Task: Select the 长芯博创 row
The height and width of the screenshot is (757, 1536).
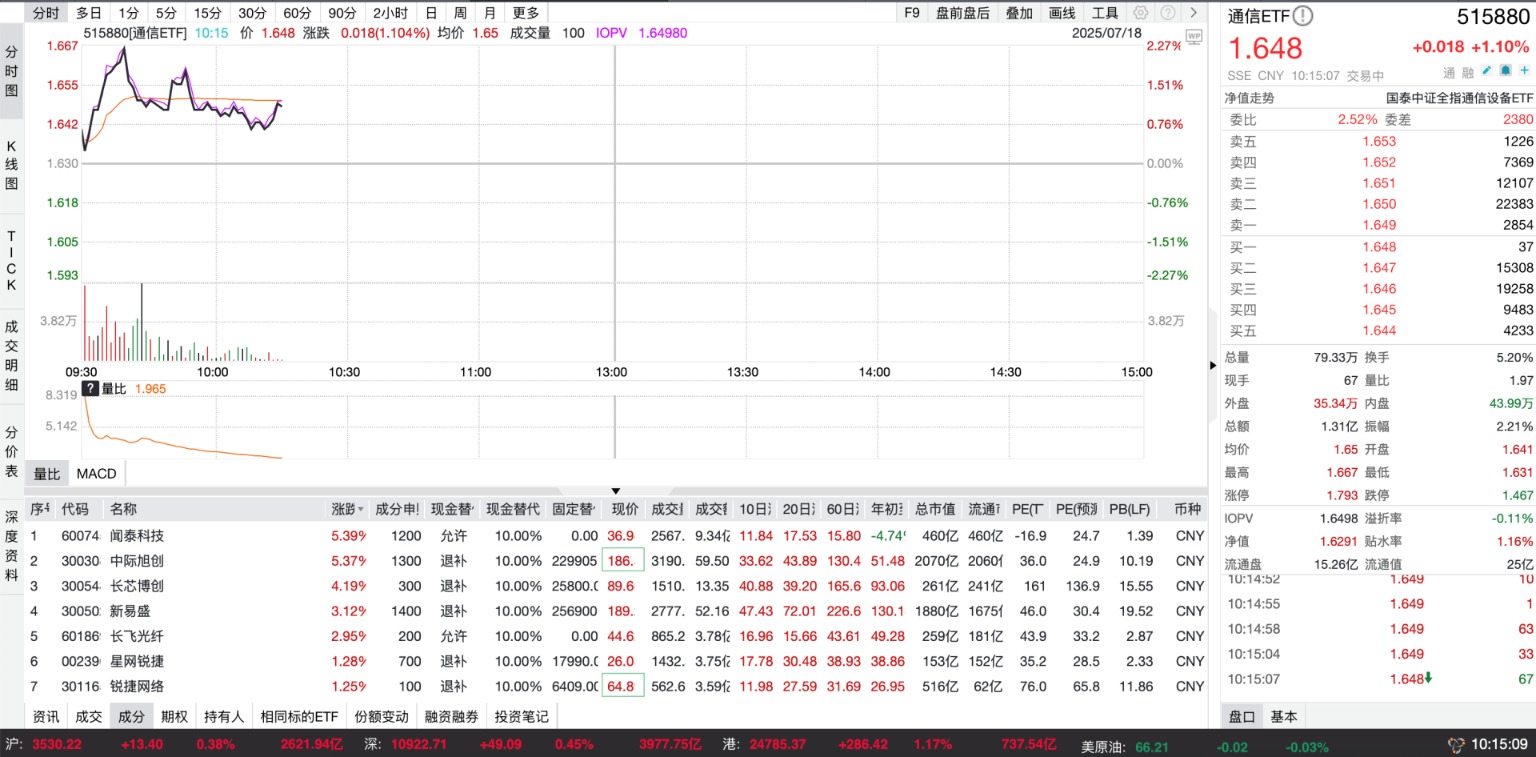Action: click(615, 586)
